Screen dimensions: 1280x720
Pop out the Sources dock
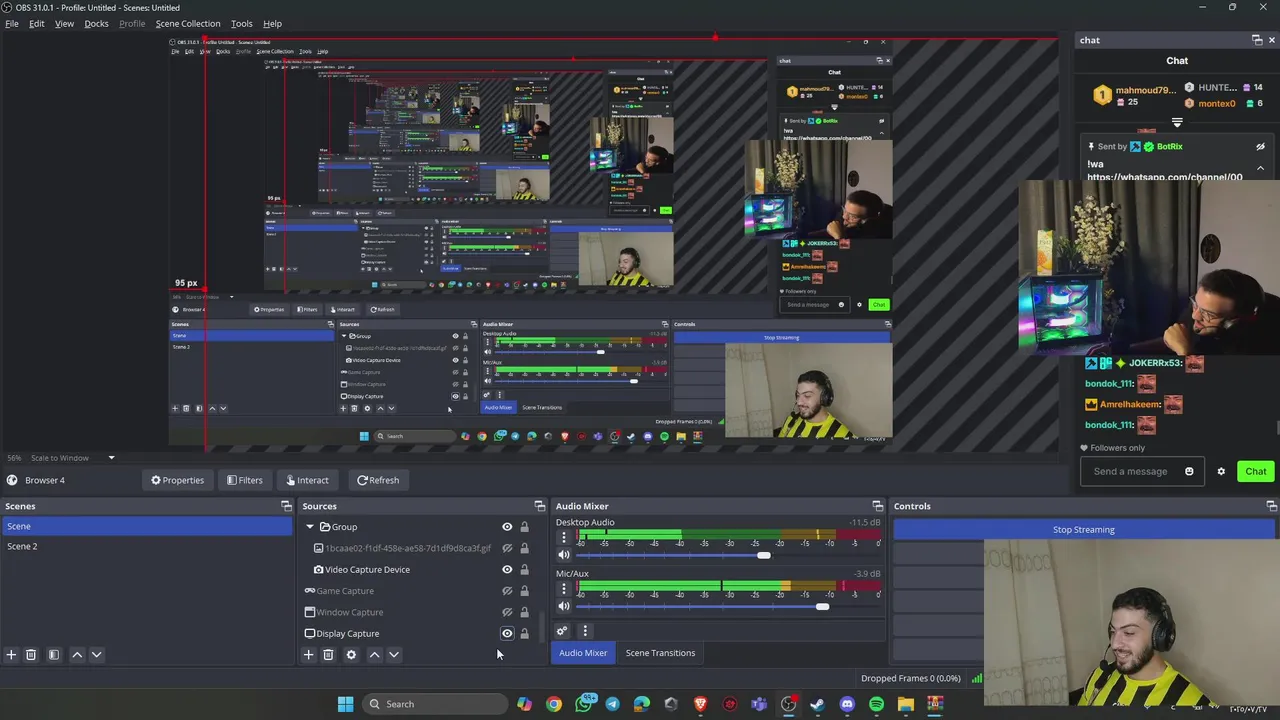click(540, 506)
